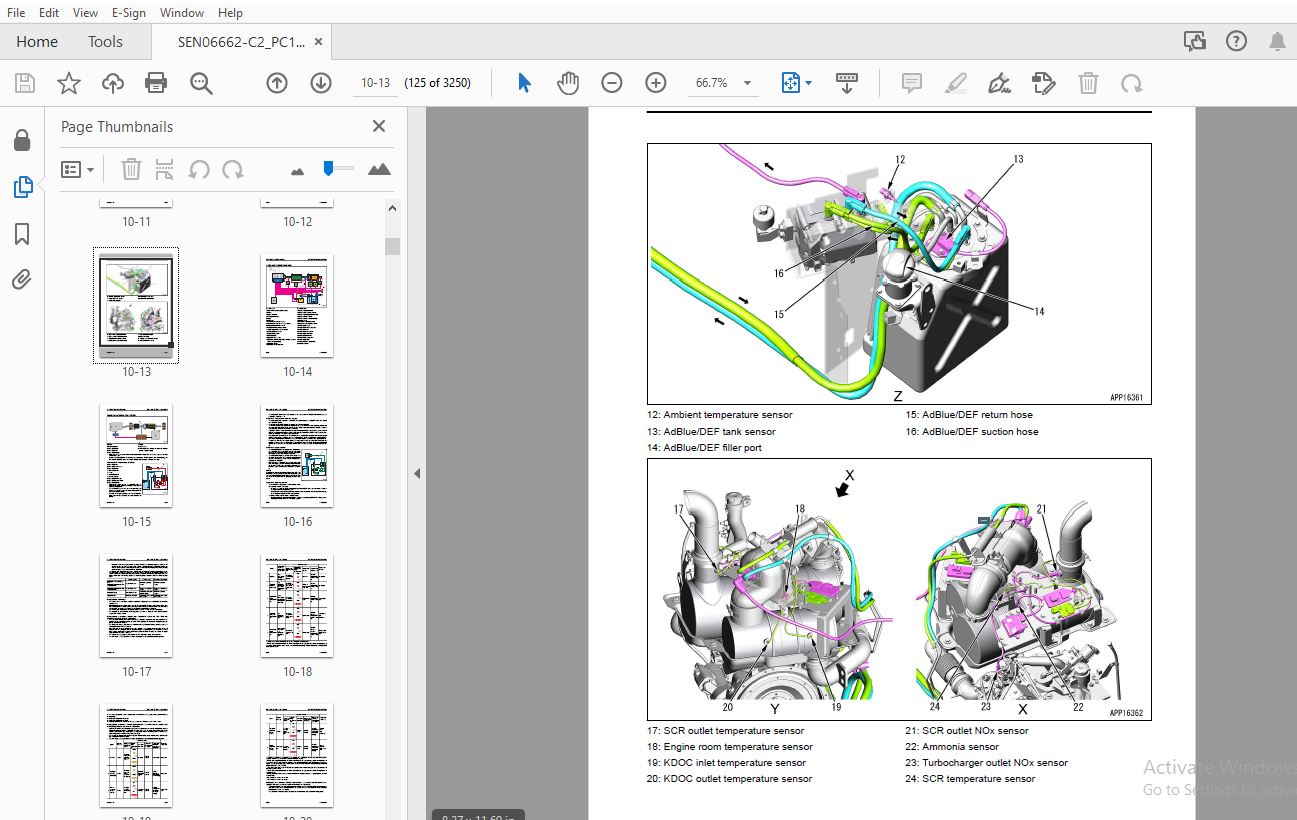Select the highlighter pen tool
Screen dimensions: 1297x820
pyautogui.click(x=956, y=83)
